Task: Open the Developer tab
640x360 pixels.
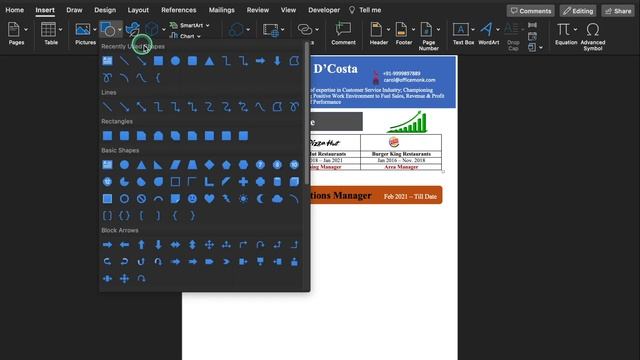Action: 324,10
